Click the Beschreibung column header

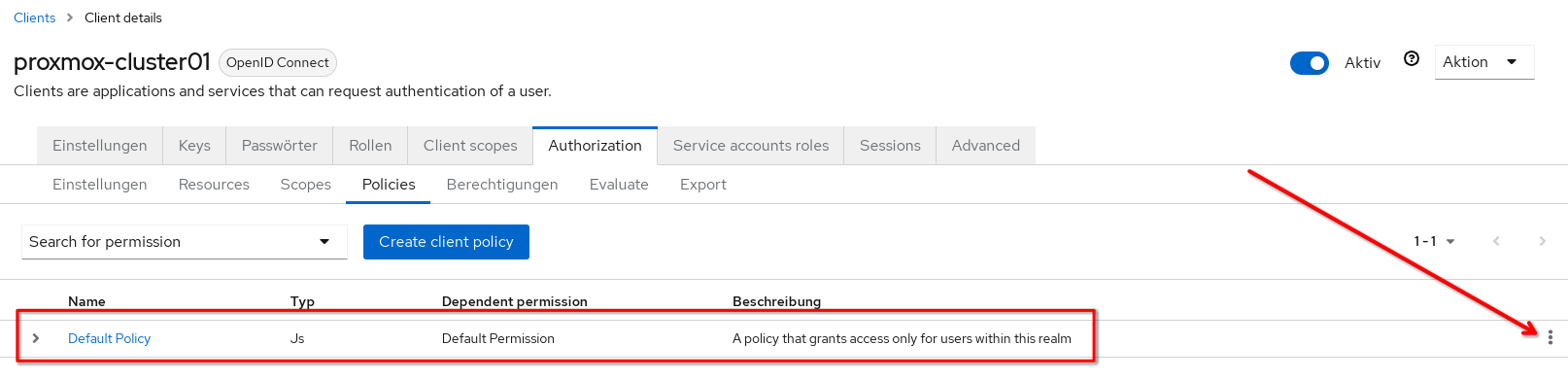point(776,301)
